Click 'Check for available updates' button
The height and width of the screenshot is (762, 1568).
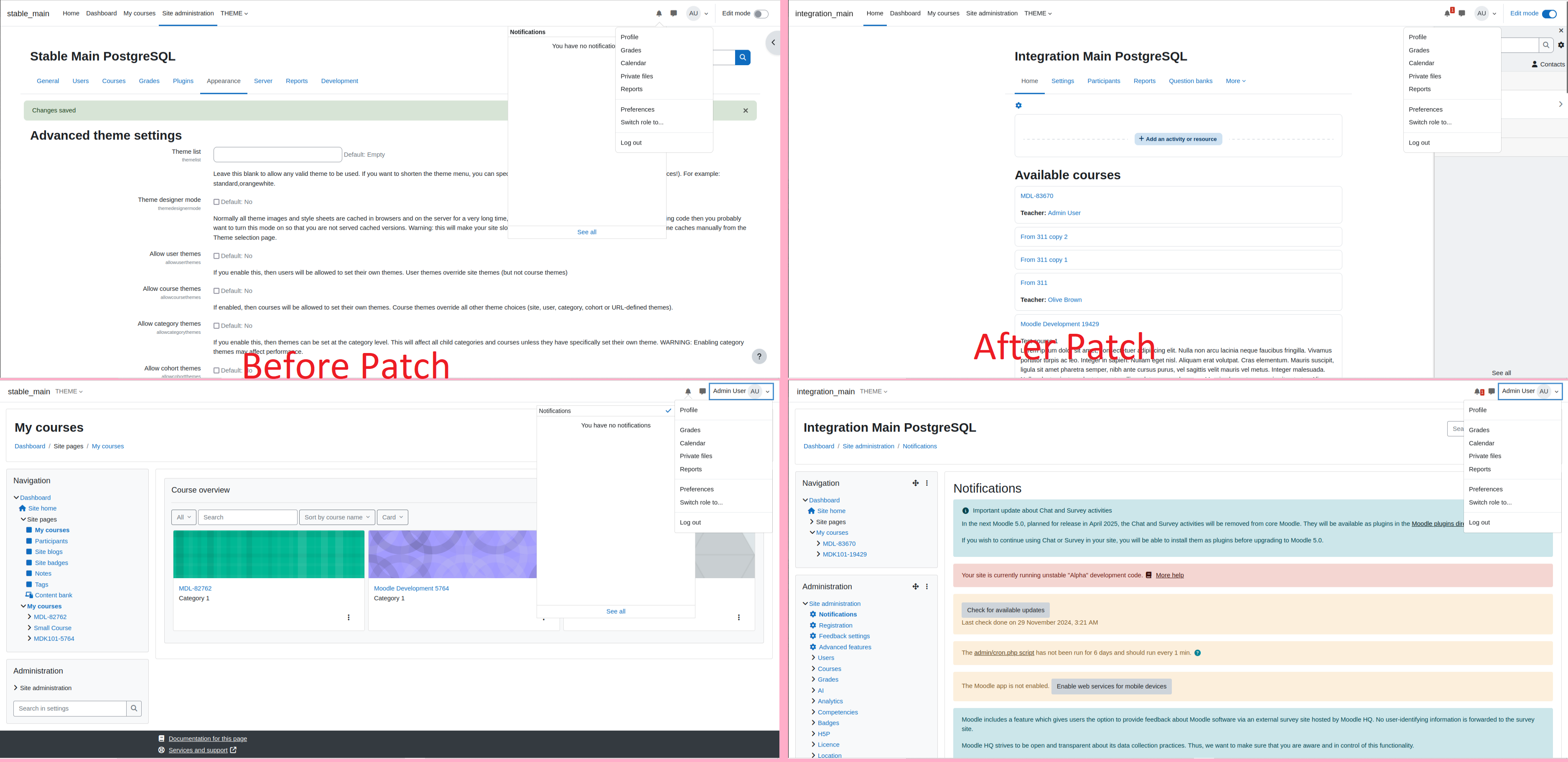tap(1005, 610)
